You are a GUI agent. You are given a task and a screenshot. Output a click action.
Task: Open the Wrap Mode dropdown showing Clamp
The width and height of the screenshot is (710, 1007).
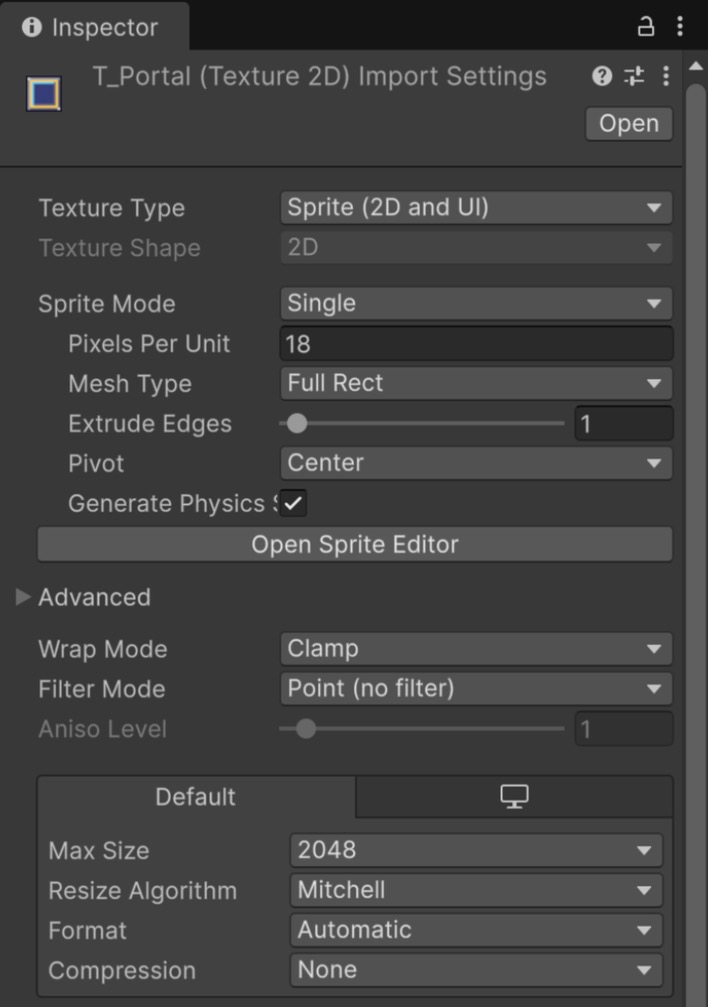(x=476, y=649)
